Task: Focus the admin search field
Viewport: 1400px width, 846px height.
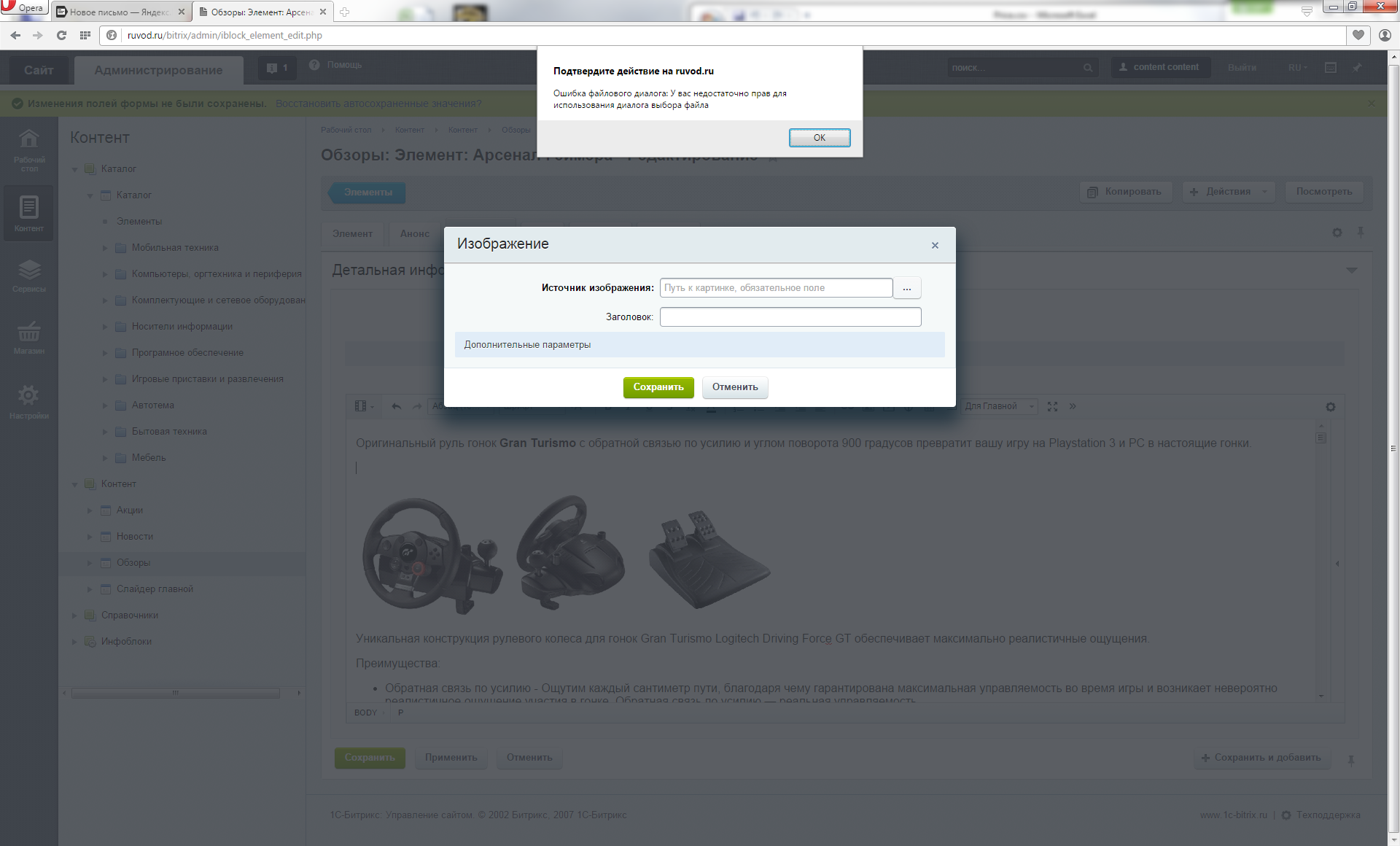Action: (x=1015, y=68)
